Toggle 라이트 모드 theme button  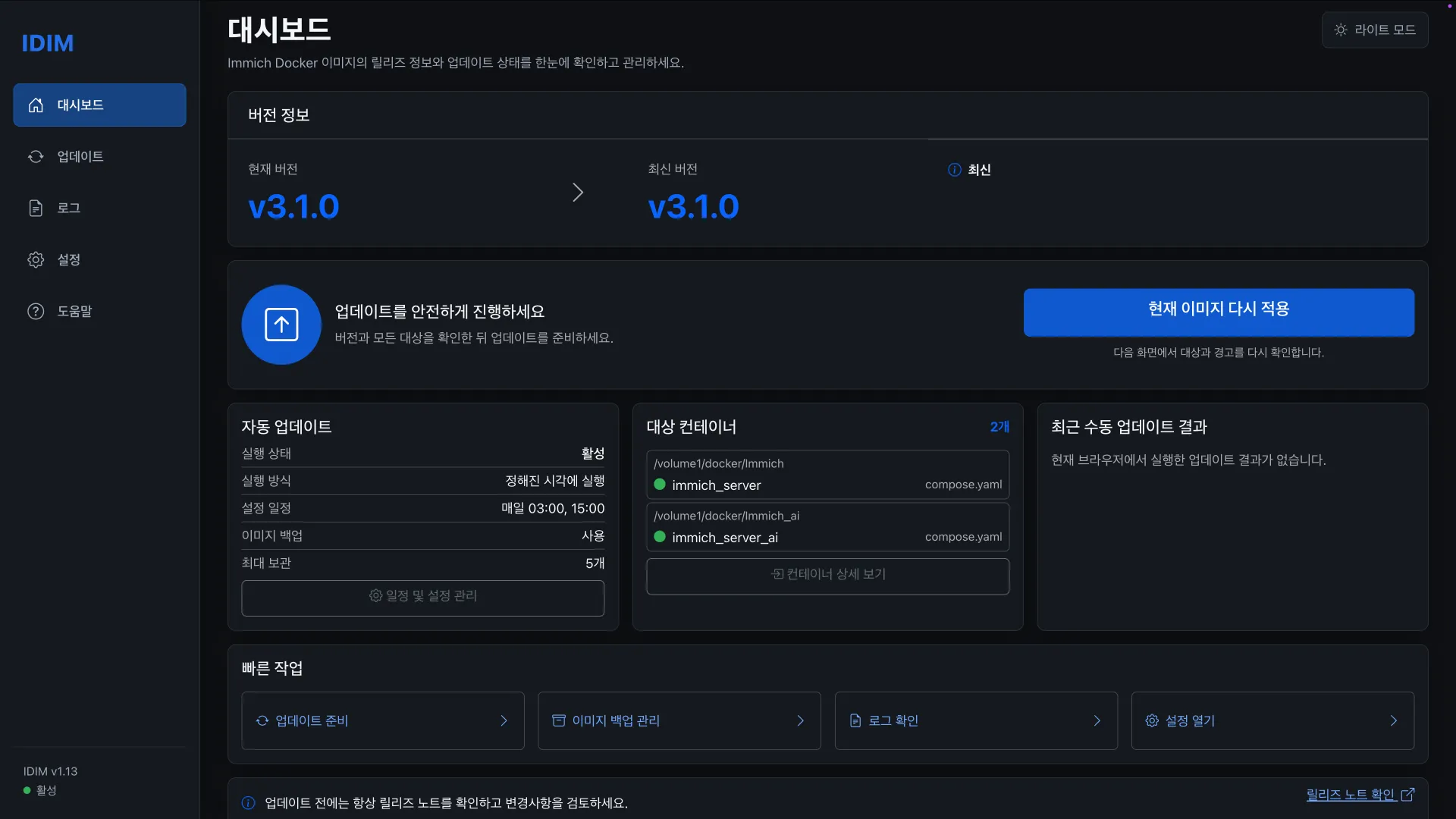click(x=1375, y=30)
